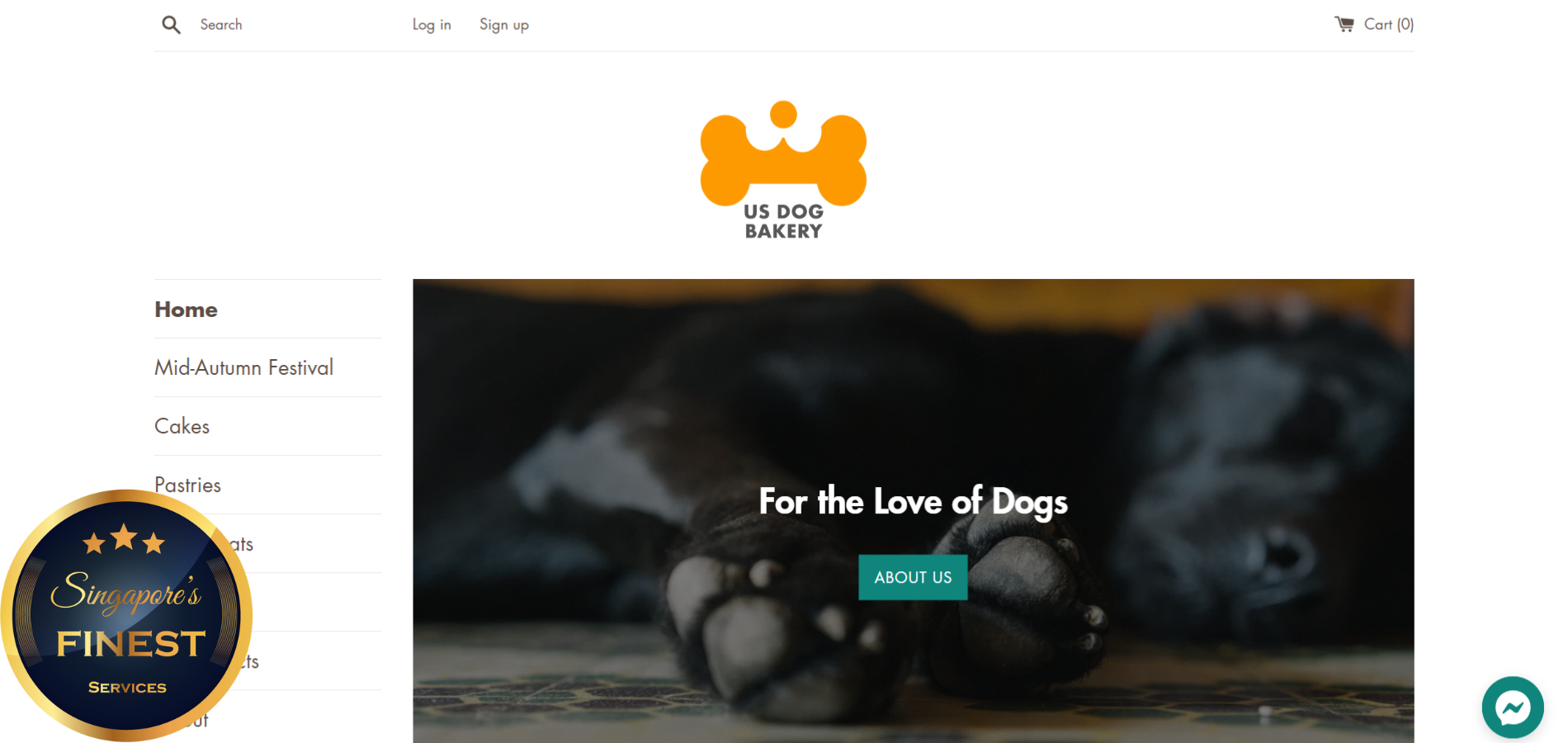1568x743 pixels.
Task: Focus the Search input field
Action: coord(289,25)
